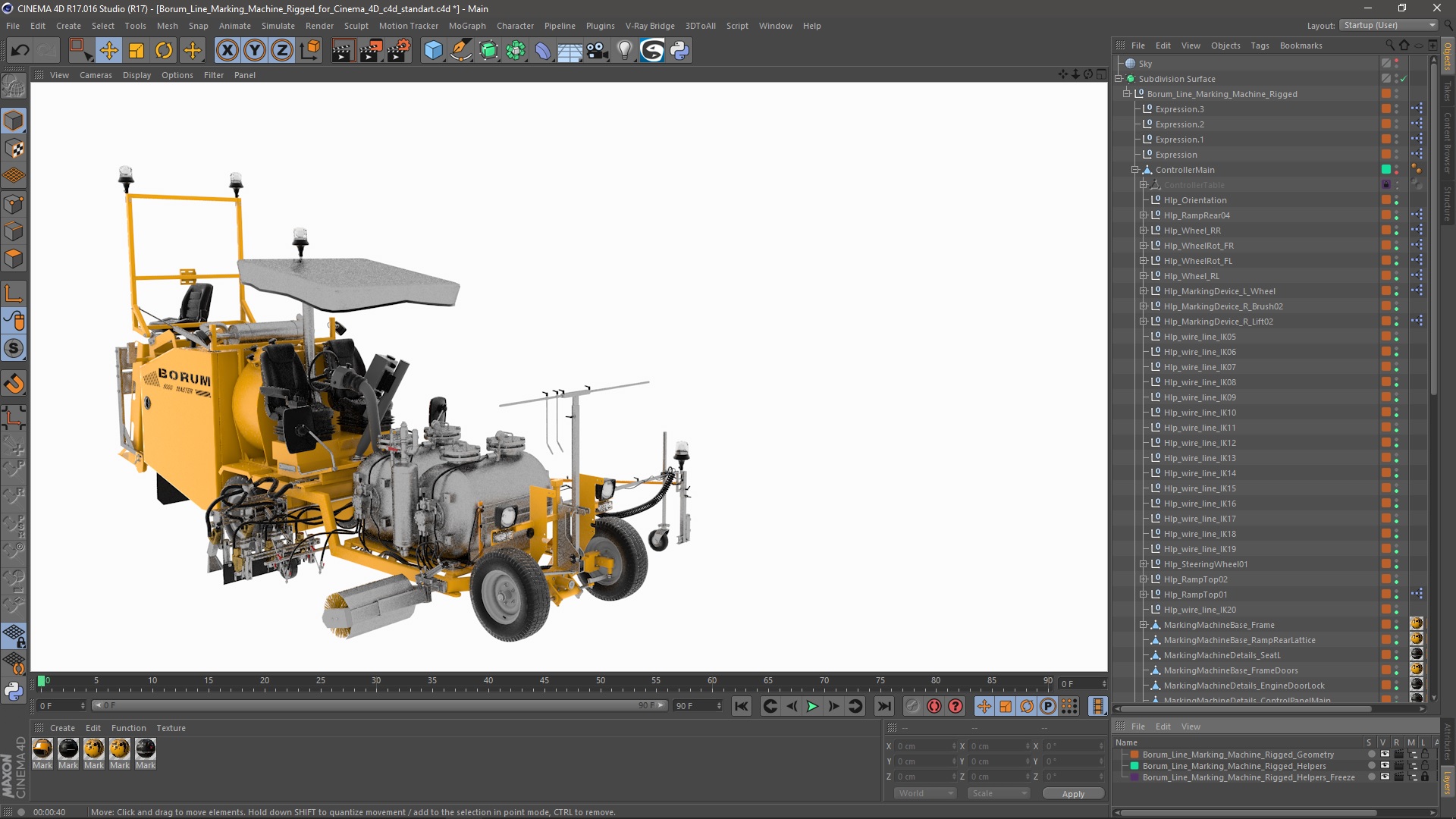The height and width of the screenshot is (819, 1456).
Task: Select the Rotate tool icon
Action: 164,51
